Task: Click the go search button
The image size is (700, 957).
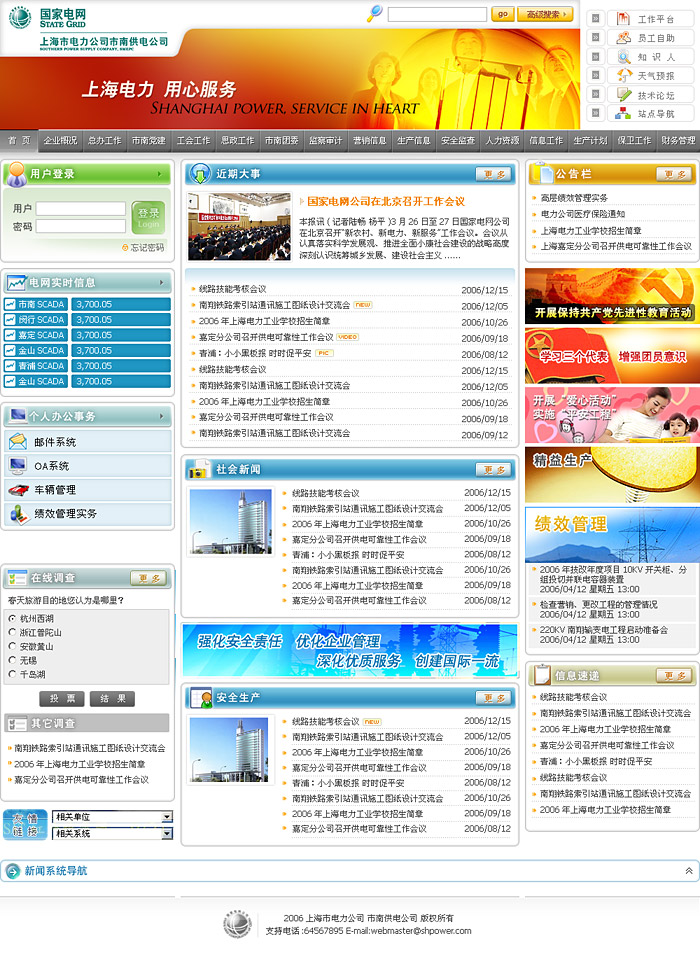Action: [x=502, y=14]
